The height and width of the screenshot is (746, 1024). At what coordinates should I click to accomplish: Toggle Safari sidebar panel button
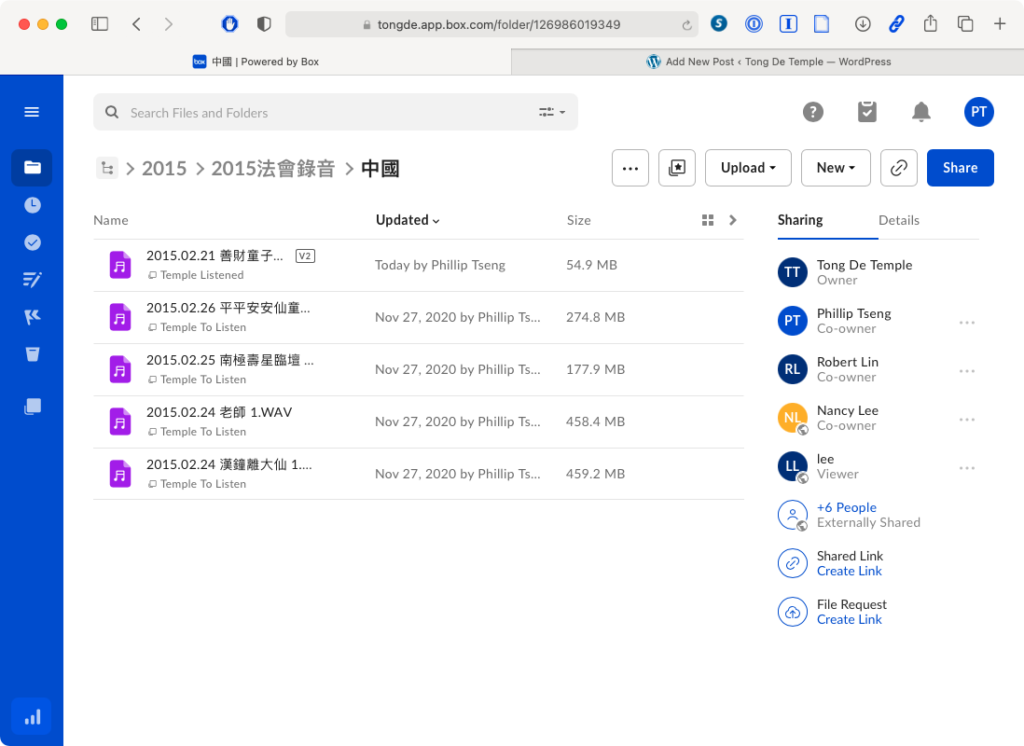pos(100,24)
